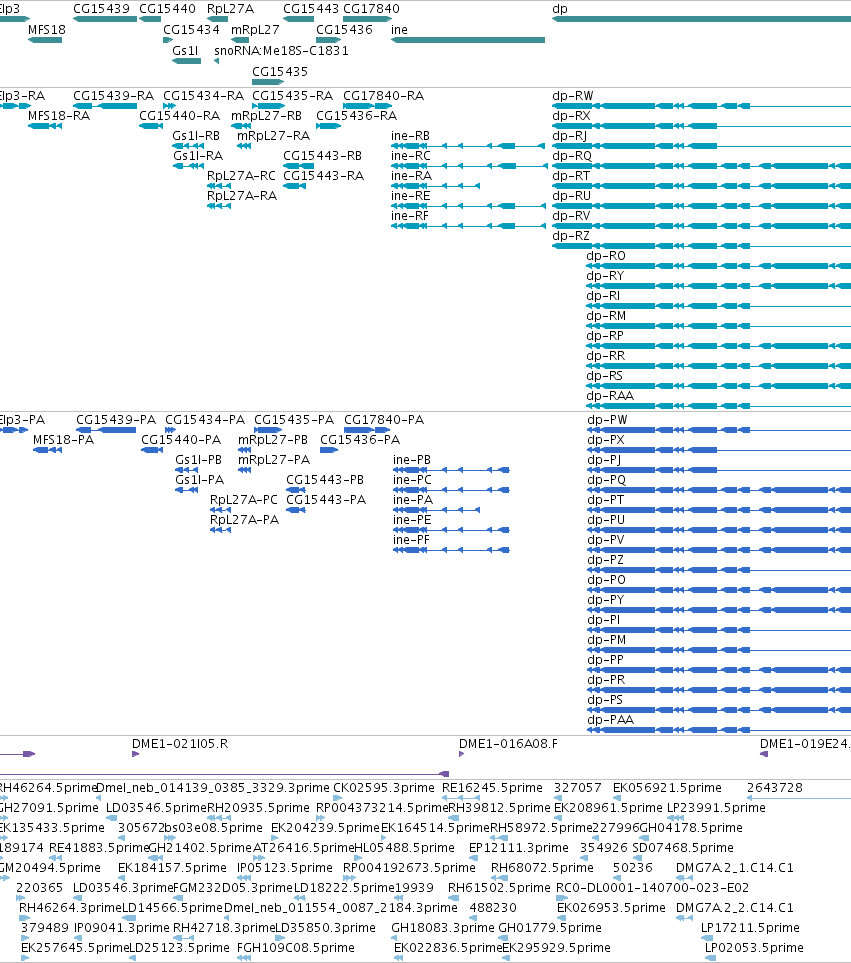Screen dimensions: 851x963
Task: Click the dp-PW protein label
Action: 607,419
